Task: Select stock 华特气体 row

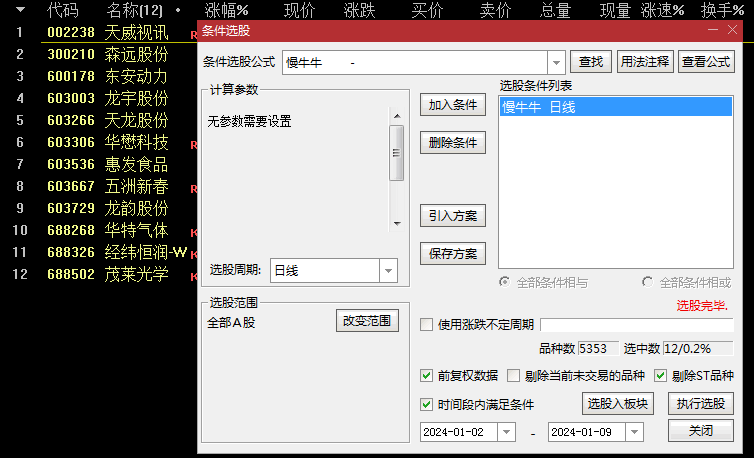Action: (x=137, y=230)
